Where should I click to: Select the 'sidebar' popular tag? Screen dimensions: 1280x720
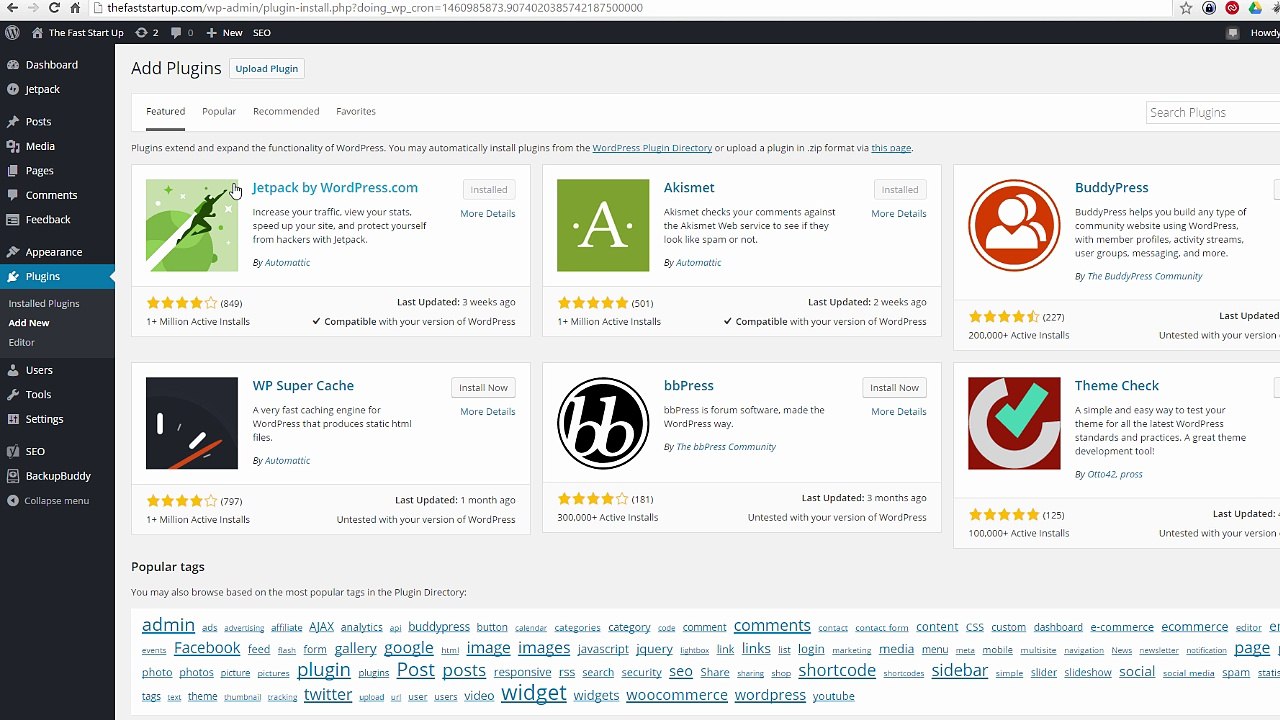coord(960,671)
